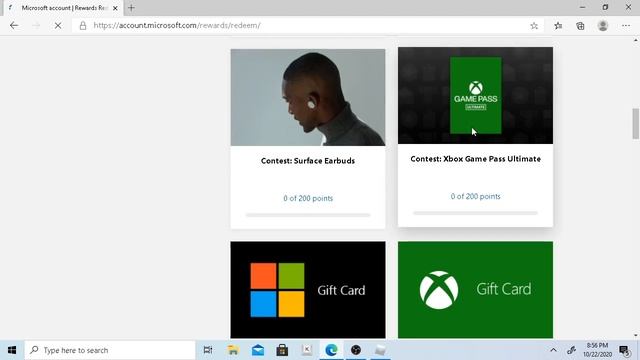Close the Microsoft account Rewards tab

(115, 8)
